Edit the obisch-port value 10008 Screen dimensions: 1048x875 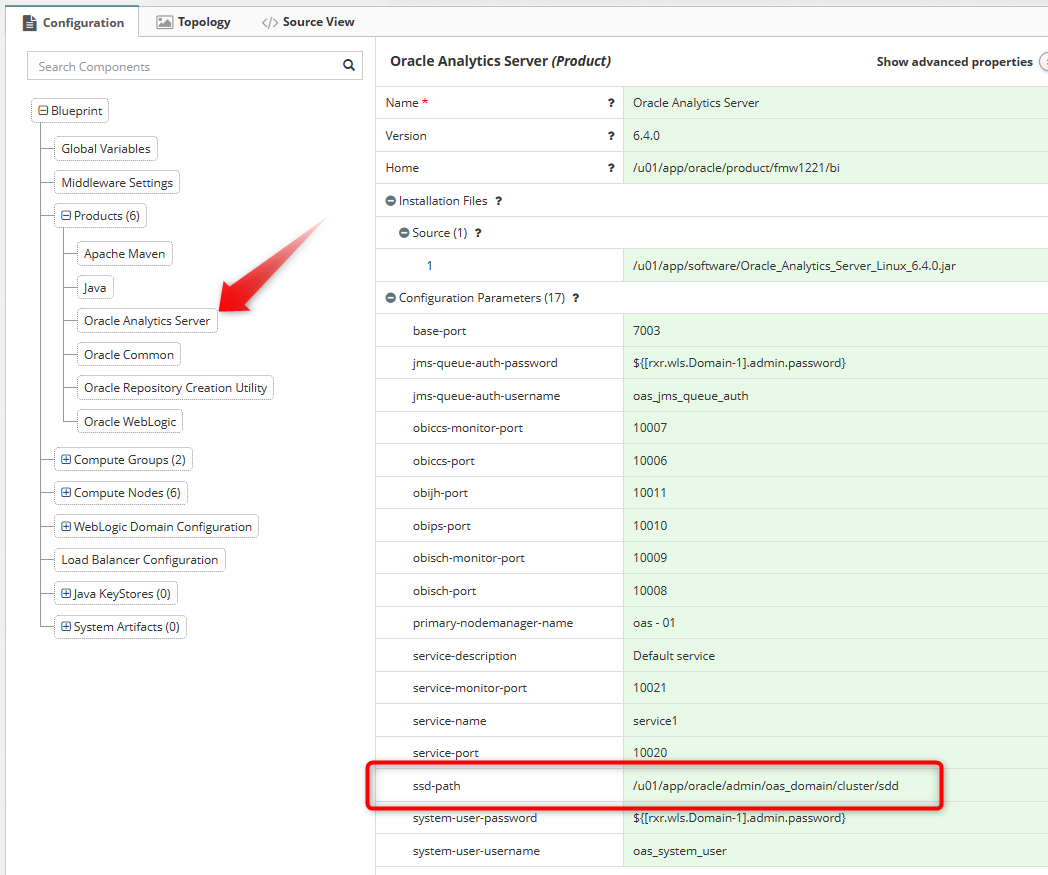point(835,590)
